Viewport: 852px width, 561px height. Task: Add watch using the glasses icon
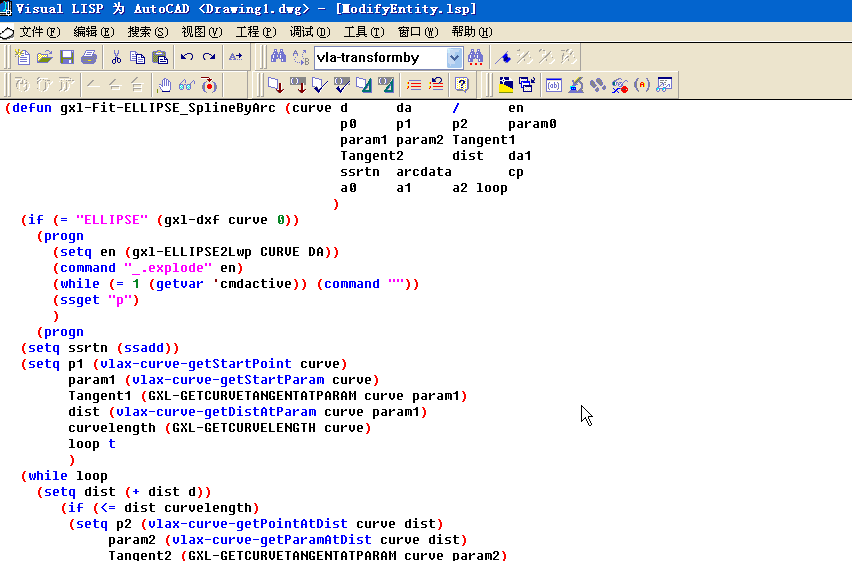coord(187,84)
